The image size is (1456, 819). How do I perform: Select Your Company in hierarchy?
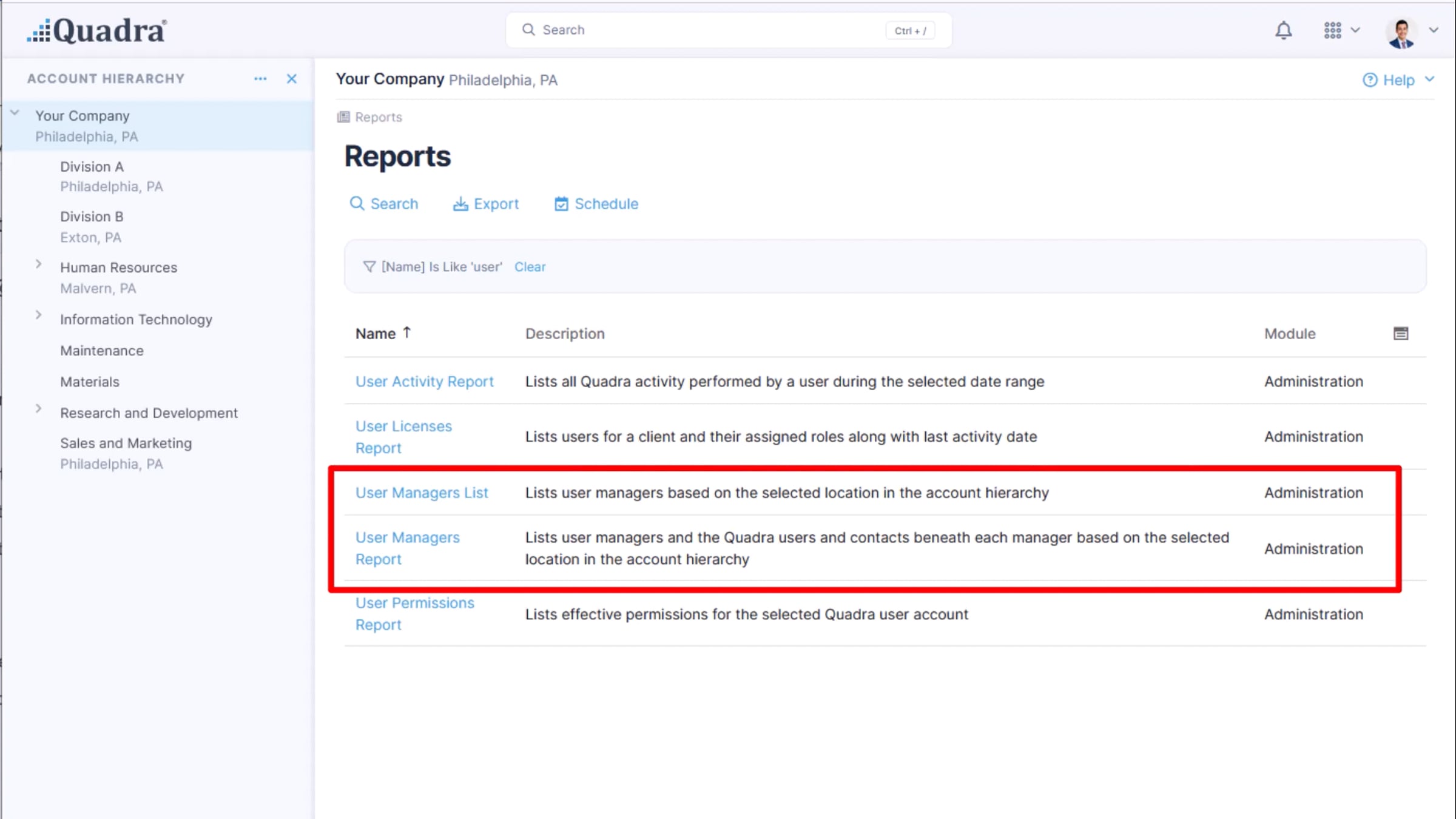[158, 126]
